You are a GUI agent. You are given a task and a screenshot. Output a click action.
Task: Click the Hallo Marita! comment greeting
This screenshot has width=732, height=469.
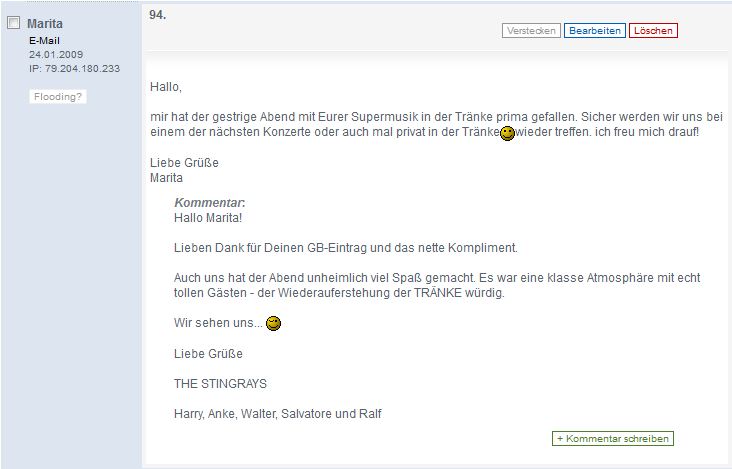[208, 218]
